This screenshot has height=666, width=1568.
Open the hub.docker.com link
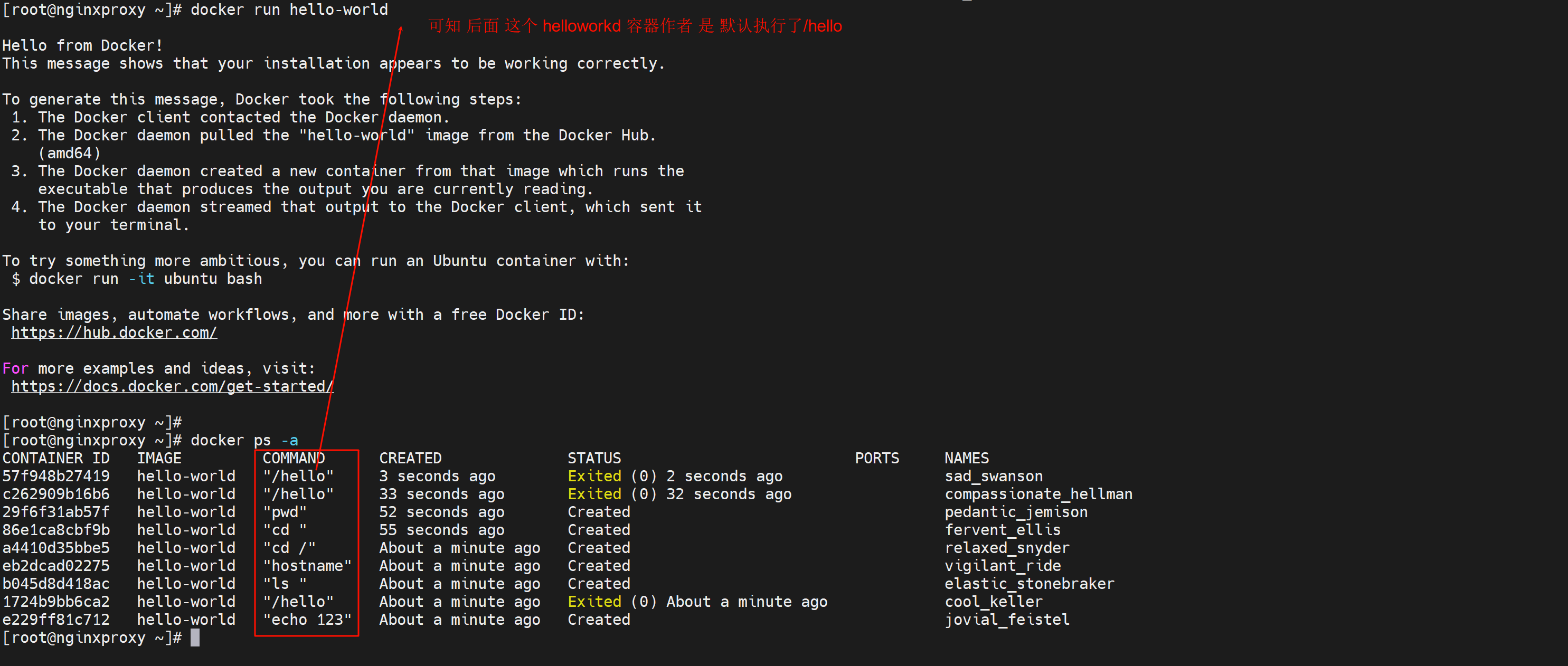point(114,332)
